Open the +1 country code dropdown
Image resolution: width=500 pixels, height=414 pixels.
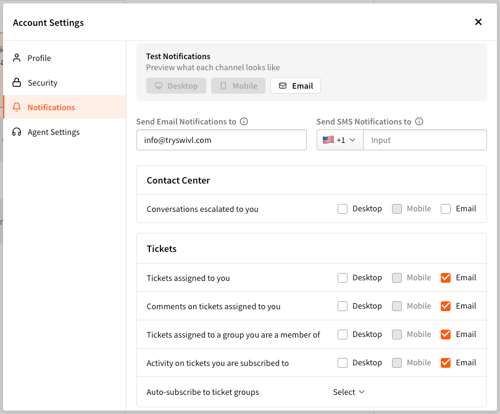[340, 140]
